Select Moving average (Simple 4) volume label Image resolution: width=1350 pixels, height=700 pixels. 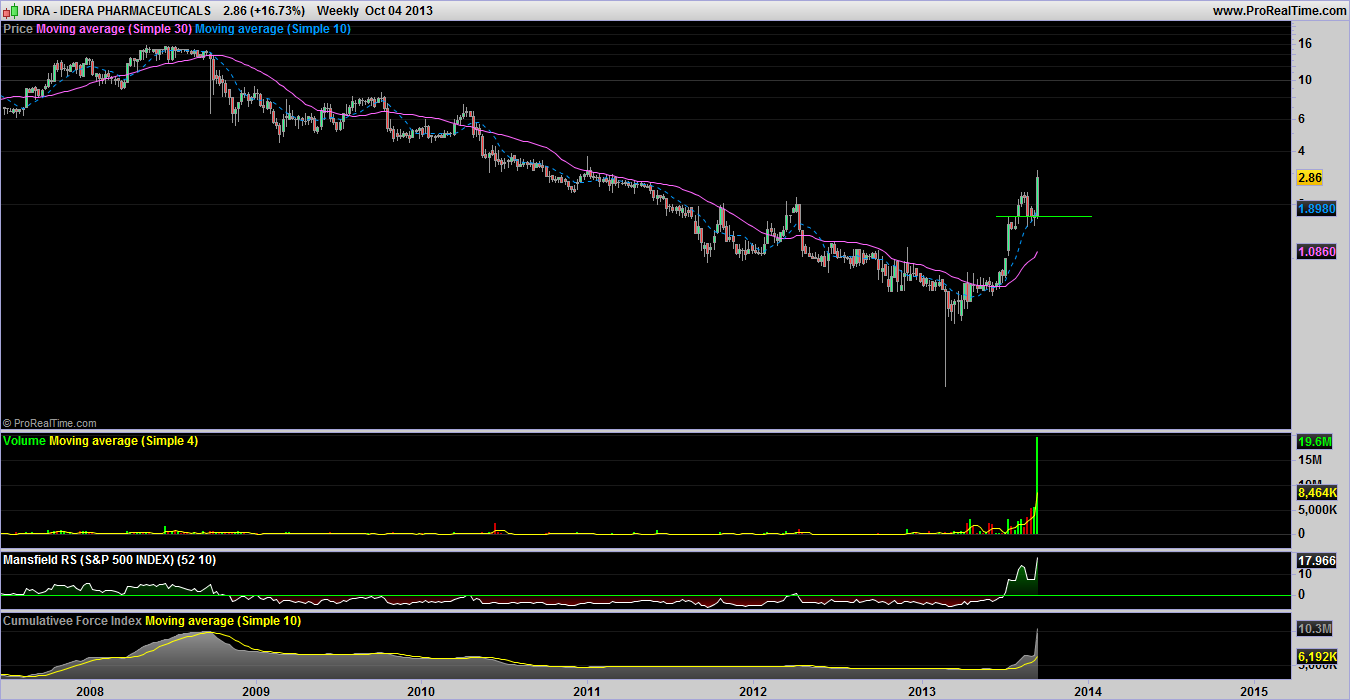click(x=123, y=441)
